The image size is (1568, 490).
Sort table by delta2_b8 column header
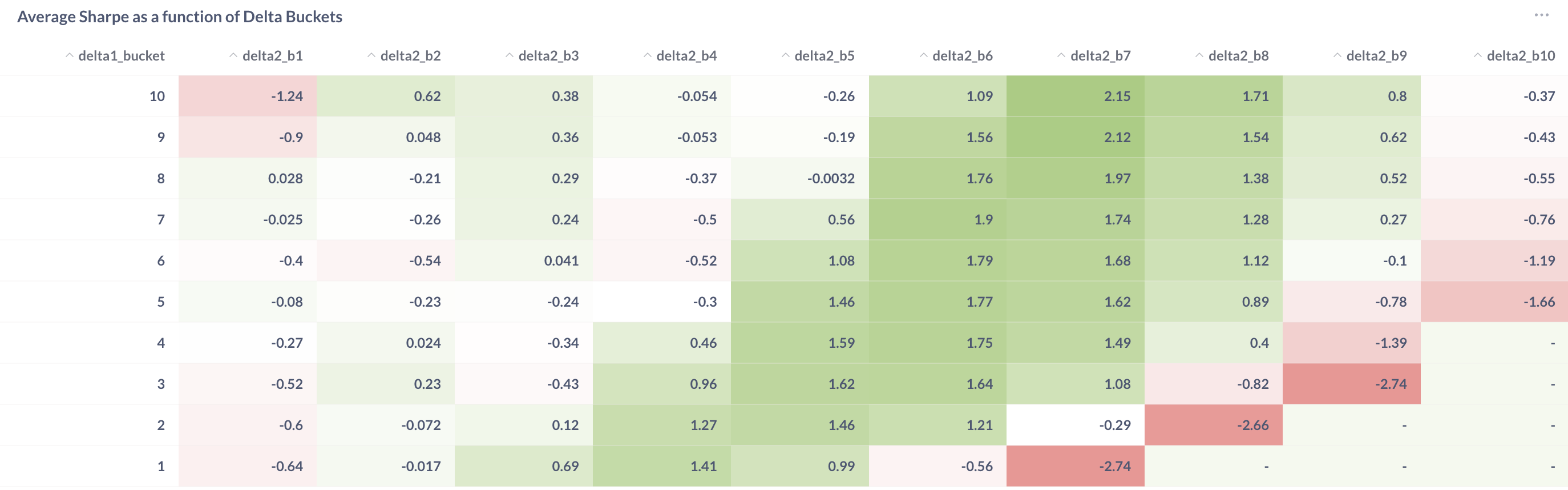tap(1238, 56)
